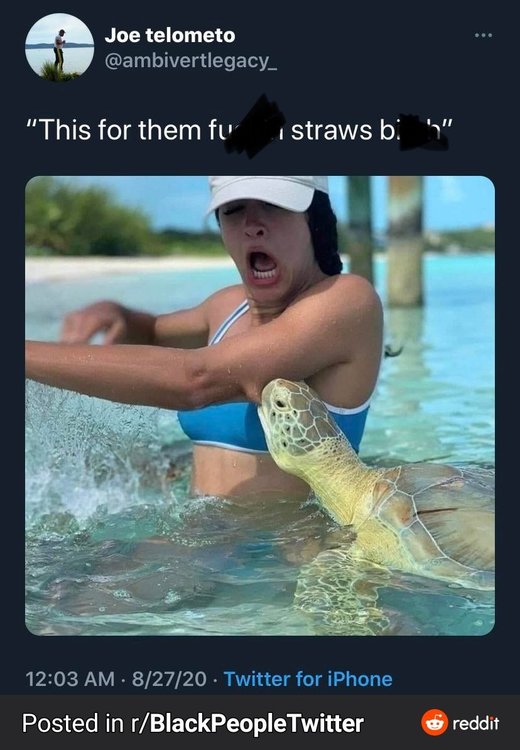Click the first black censor scribble
The height and width of the screenshot is (750, 520).
coord(255,127)
